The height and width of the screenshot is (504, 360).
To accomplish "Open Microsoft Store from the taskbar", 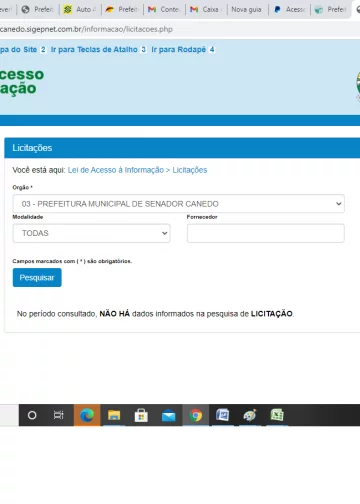I will click(141, 415).
